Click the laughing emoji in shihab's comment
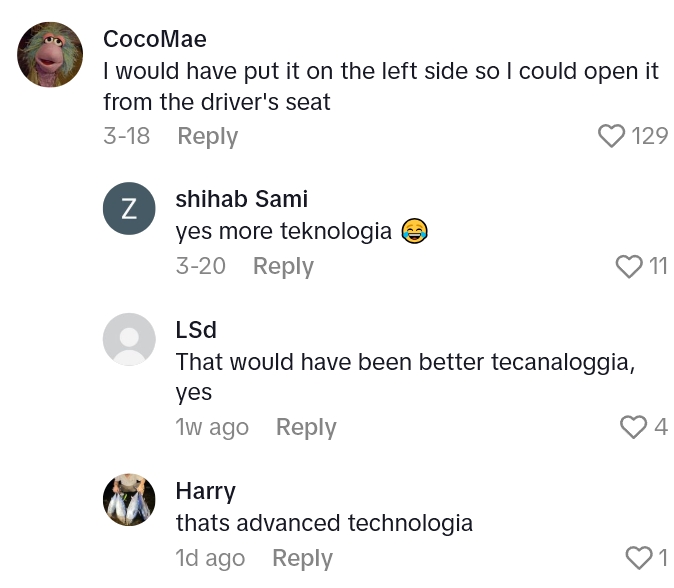Viewport: 674px width, 588px height. [x=414, y=232]
